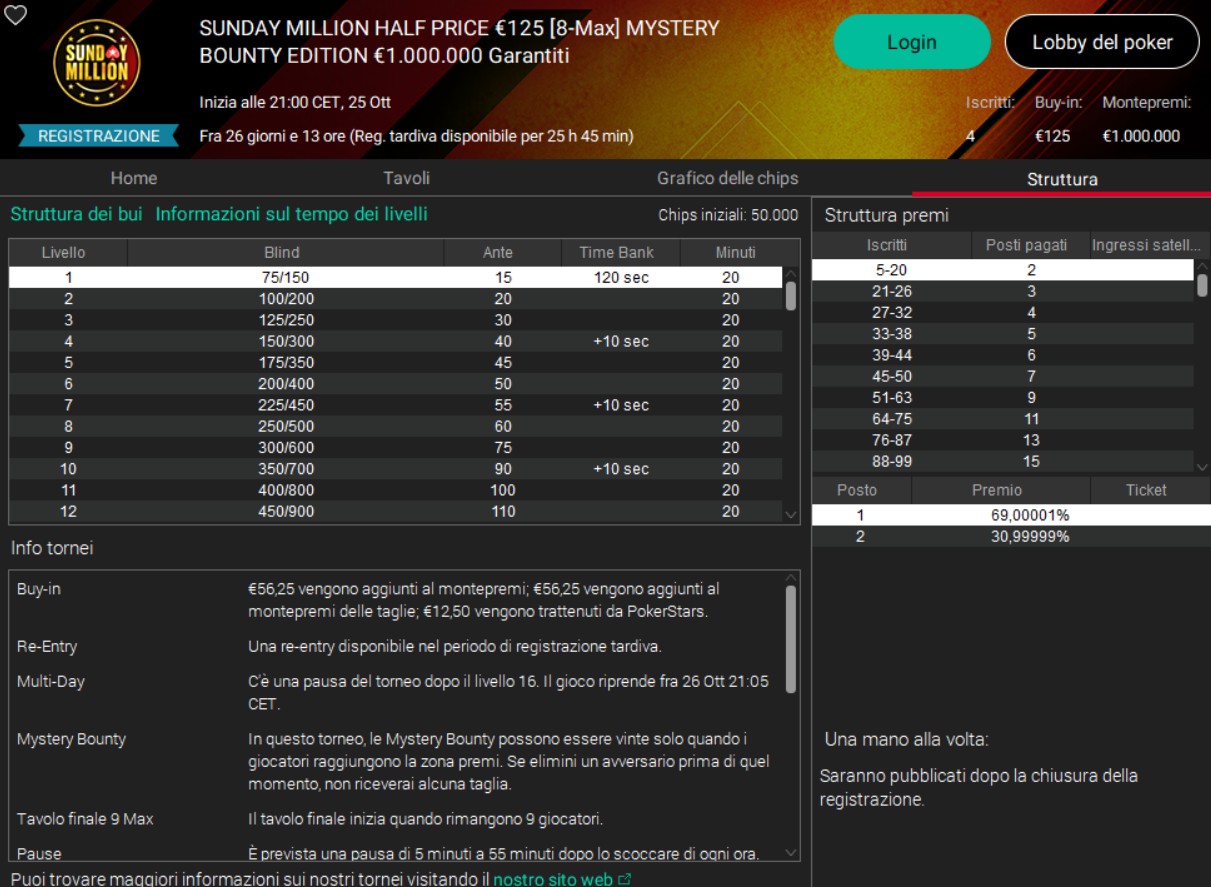Image resolution: width=1211 pixels, height=887 pixels.
Task: Switch to the Tavoli tab
Action: tap(406, 178)
